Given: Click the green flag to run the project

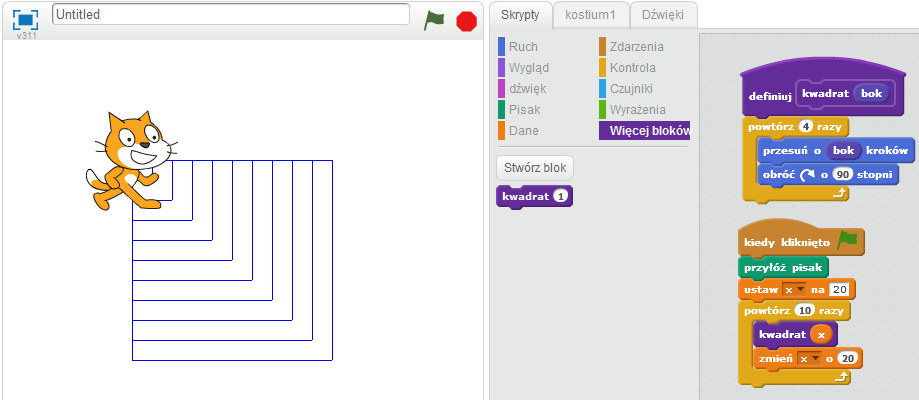Looking at the screenshot, I should click(434, 21).
